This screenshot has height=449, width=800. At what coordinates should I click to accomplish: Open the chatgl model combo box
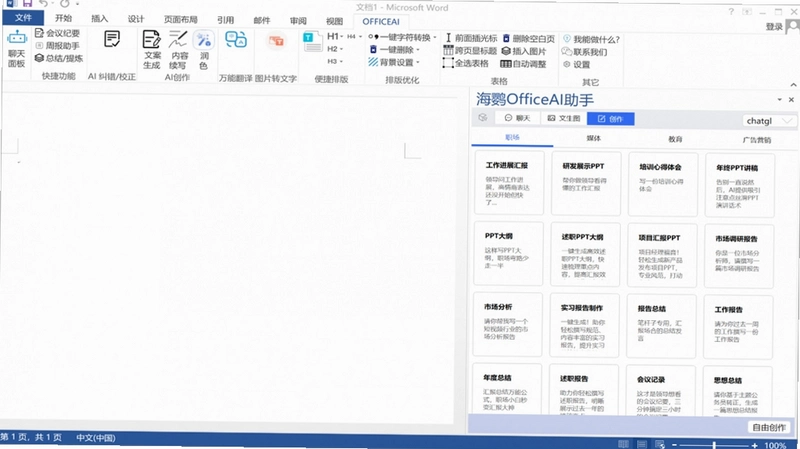coord(769,121)
